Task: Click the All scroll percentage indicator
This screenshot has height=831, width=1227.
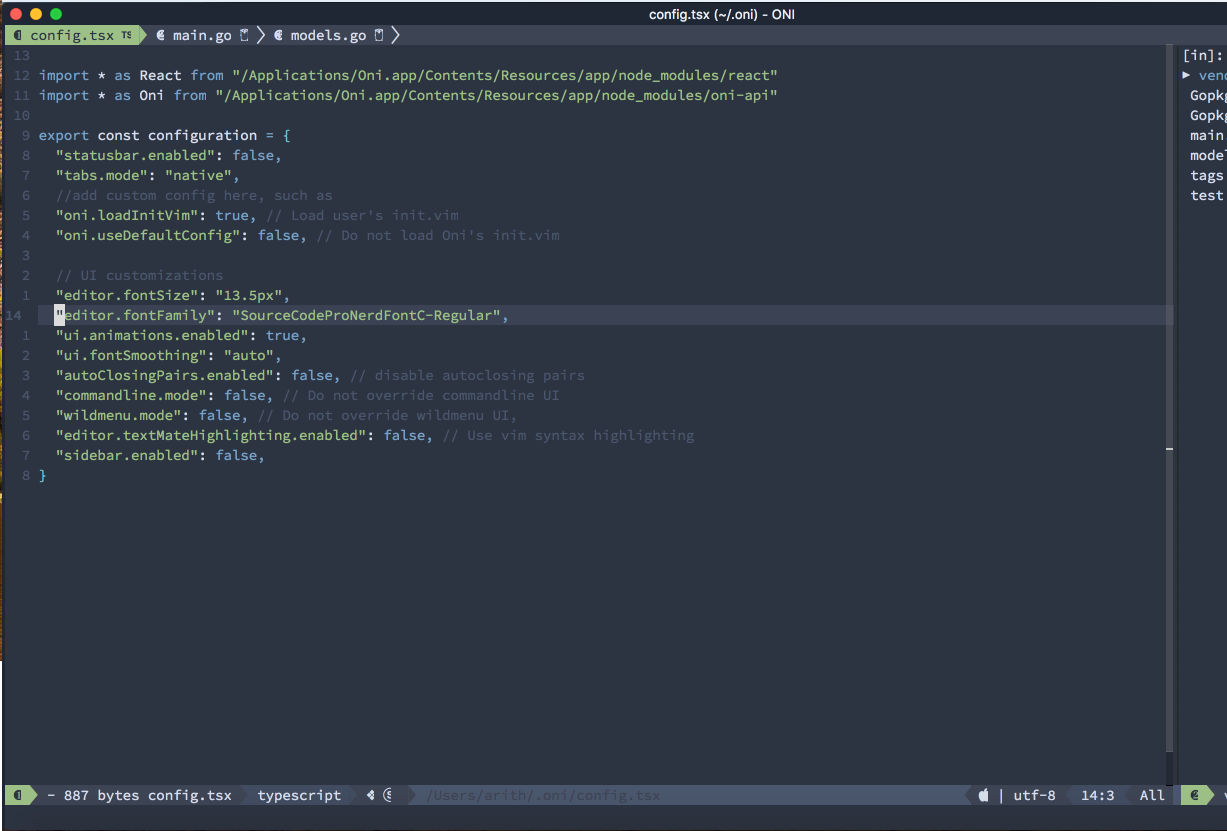Action: [x=1152, y=795]
